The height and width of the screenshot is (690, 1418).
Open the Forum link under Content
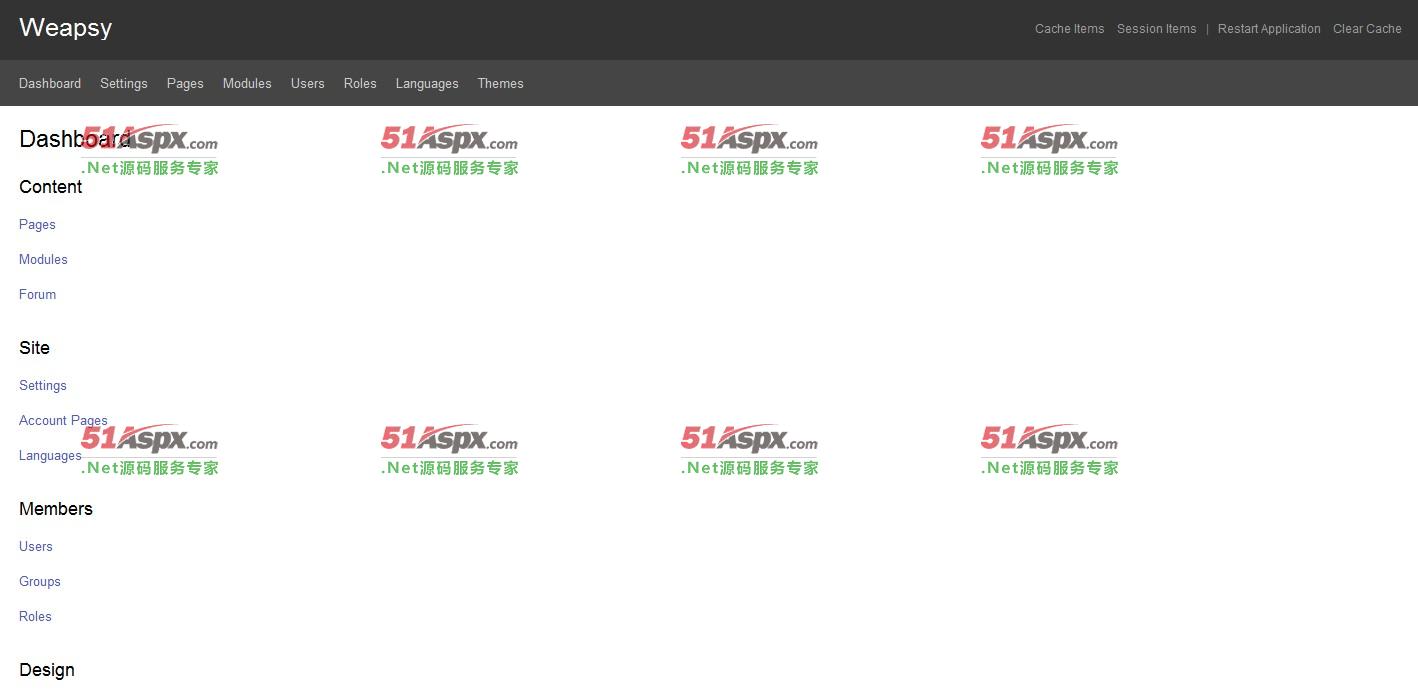(37, 294)
